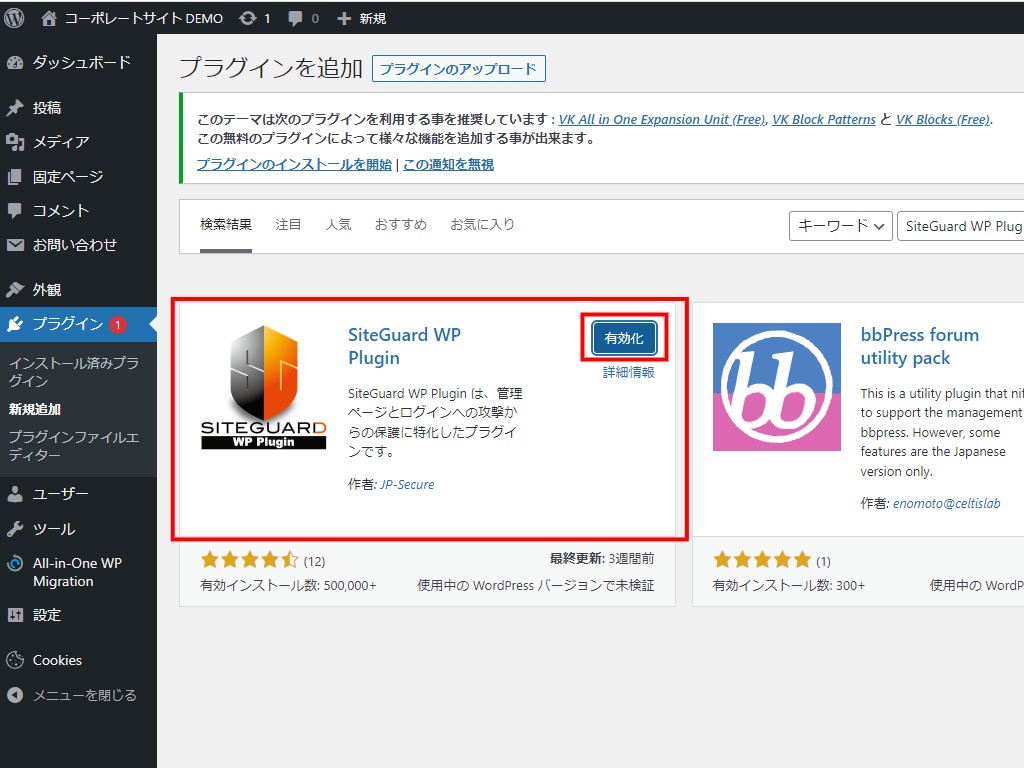
Task: Switch to the 人気 tab
Action: [x=338, y=225]
